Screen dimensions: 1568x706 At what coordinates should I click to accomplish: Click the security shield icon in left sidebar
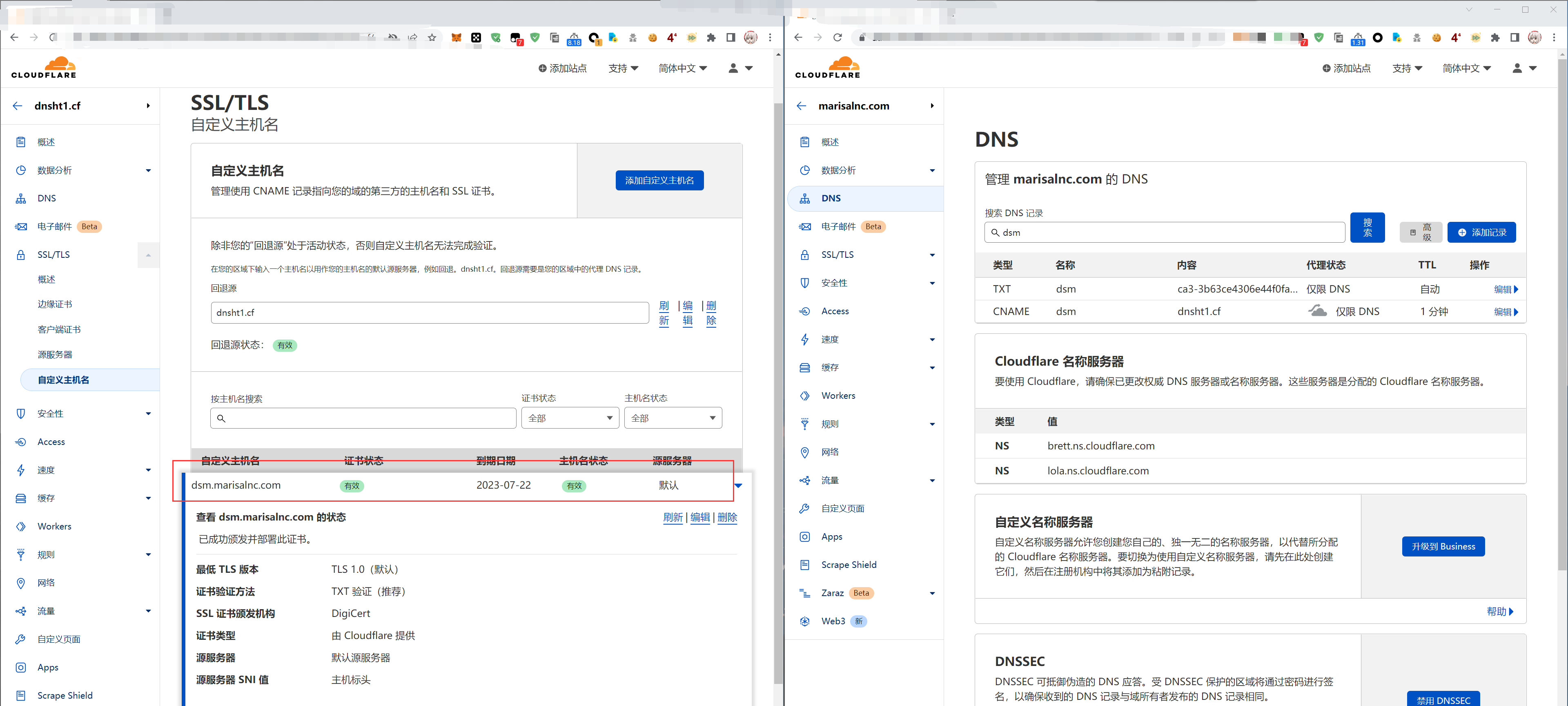click(x=21, y=413)
